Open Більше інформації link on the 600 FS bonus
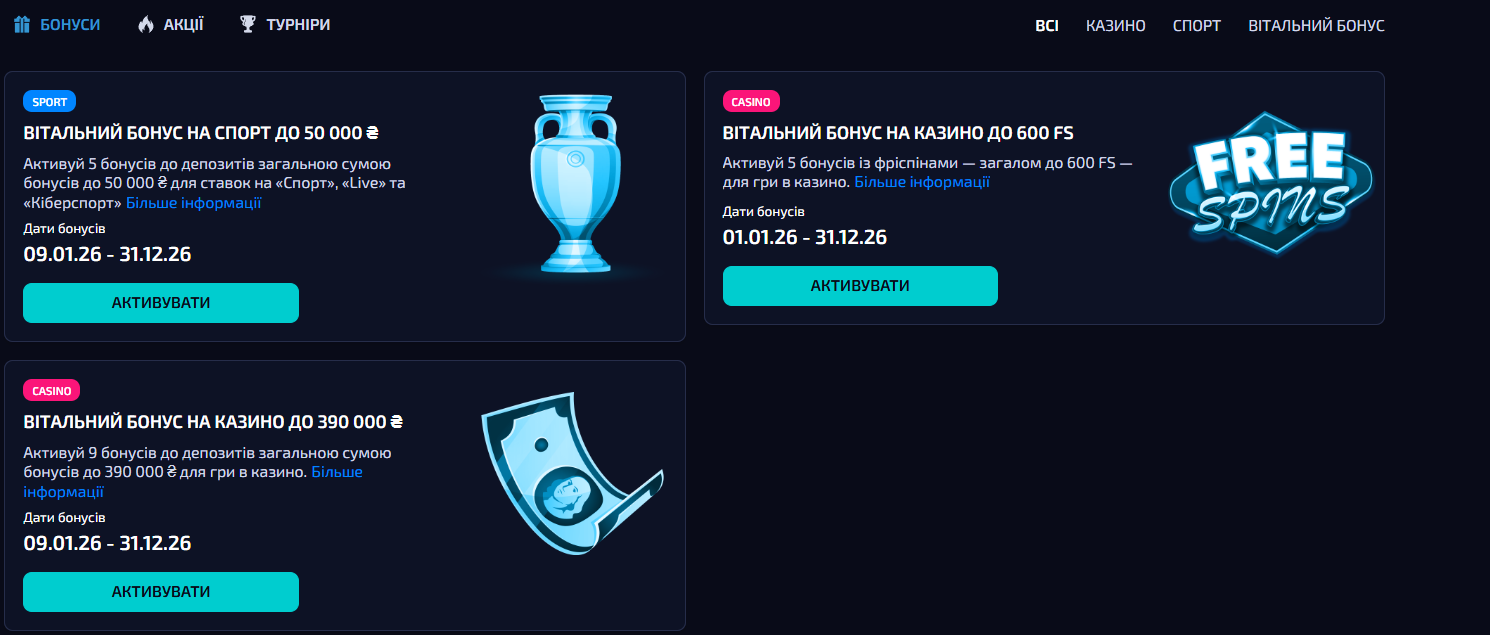1490x635 pixels. click(924, 181)
